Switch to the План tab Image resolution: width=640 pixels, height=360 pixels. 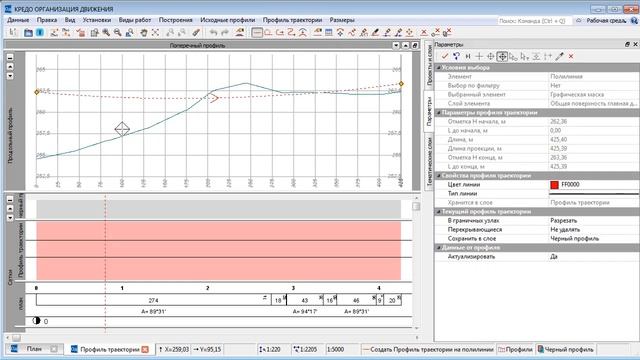pyautogui.click(x=34, y=349)
